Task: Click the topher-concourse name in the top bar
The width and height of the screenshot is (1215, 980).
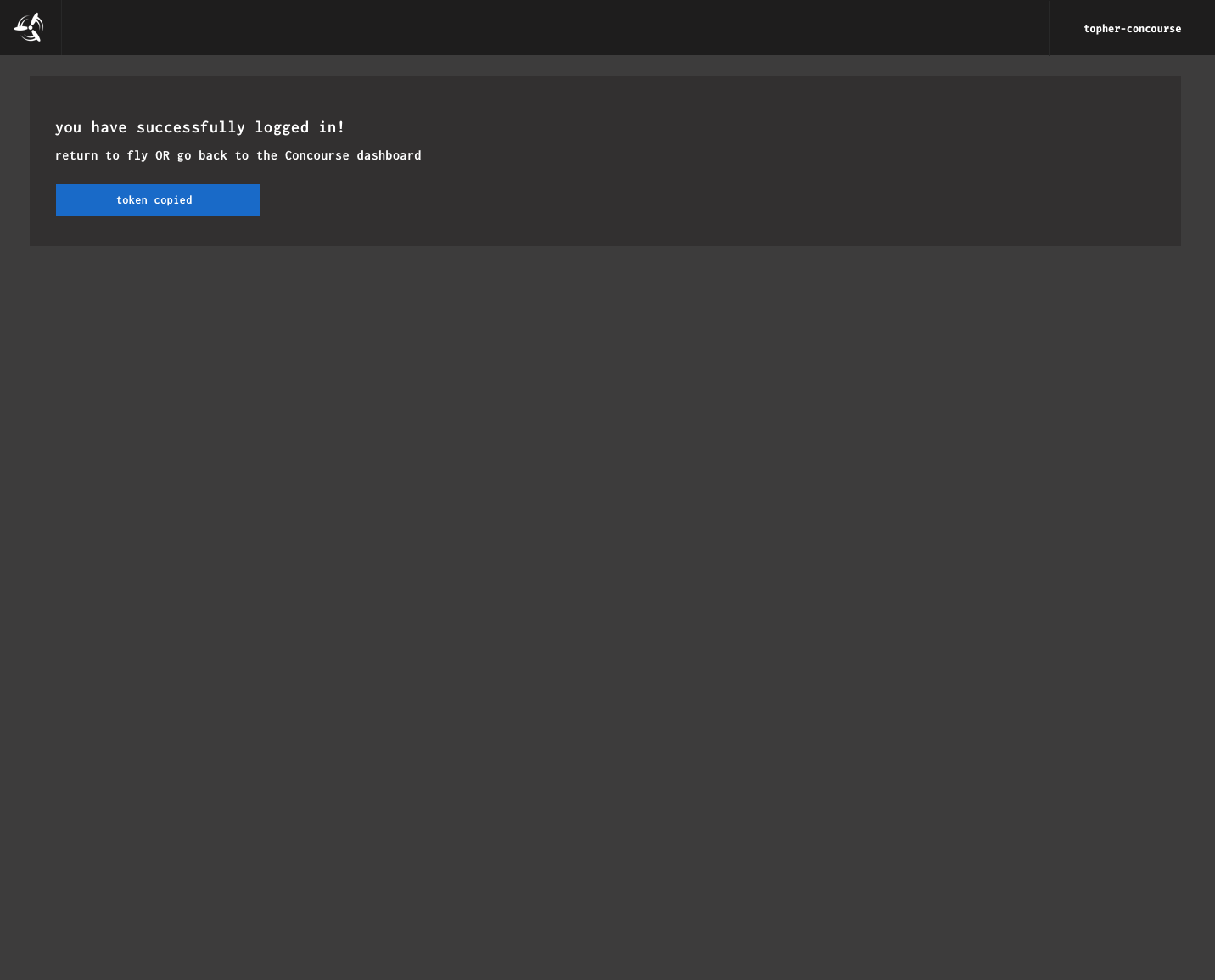Action: [1133, 28]
